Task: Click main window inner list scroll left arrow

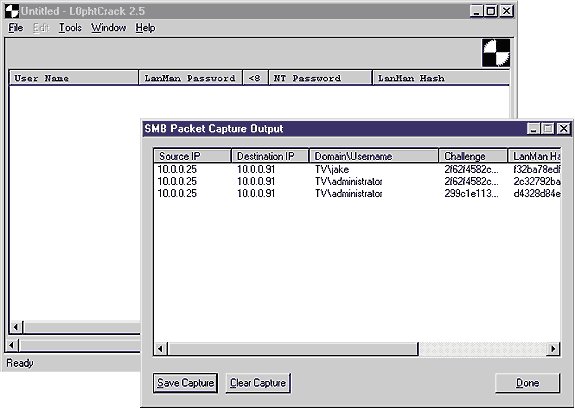Action: [16, 327]
